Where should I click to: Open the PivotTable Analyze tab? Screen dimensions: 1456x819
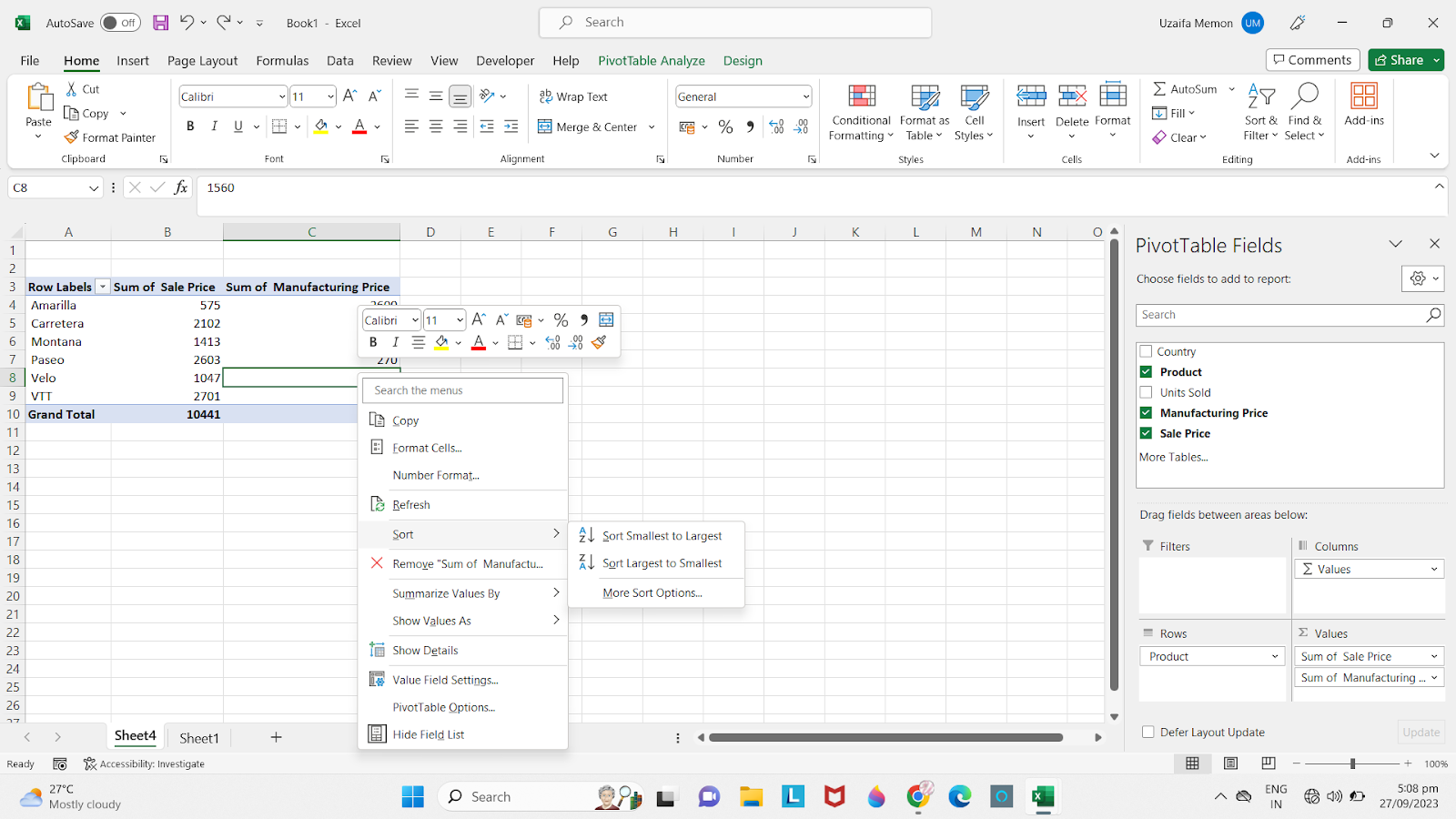coord(652,60)
